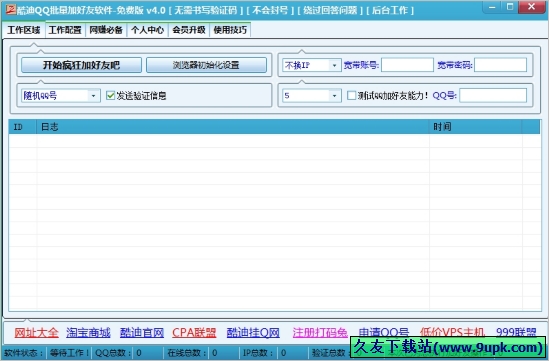Open the 酷迪挂Q网 link
Image resolution: width=549 pixels, height=361 pixels.
tap(253, 333)
